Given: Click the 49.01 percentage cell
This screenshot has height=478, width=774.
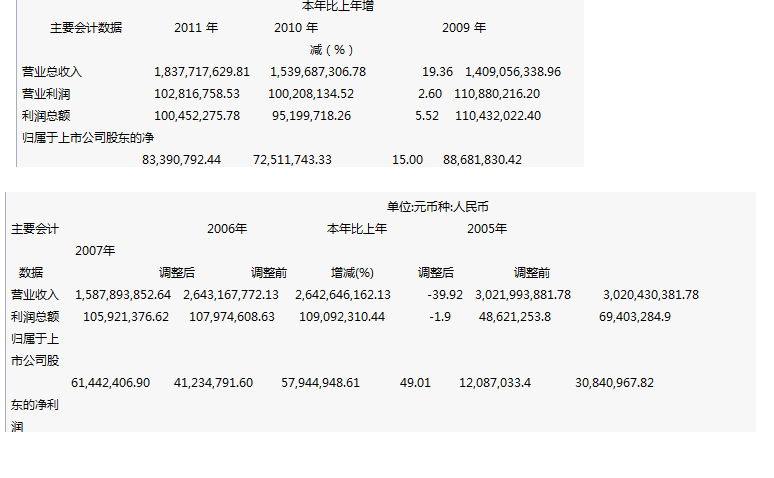Looking at the screenshot, I should click(415, 382).
